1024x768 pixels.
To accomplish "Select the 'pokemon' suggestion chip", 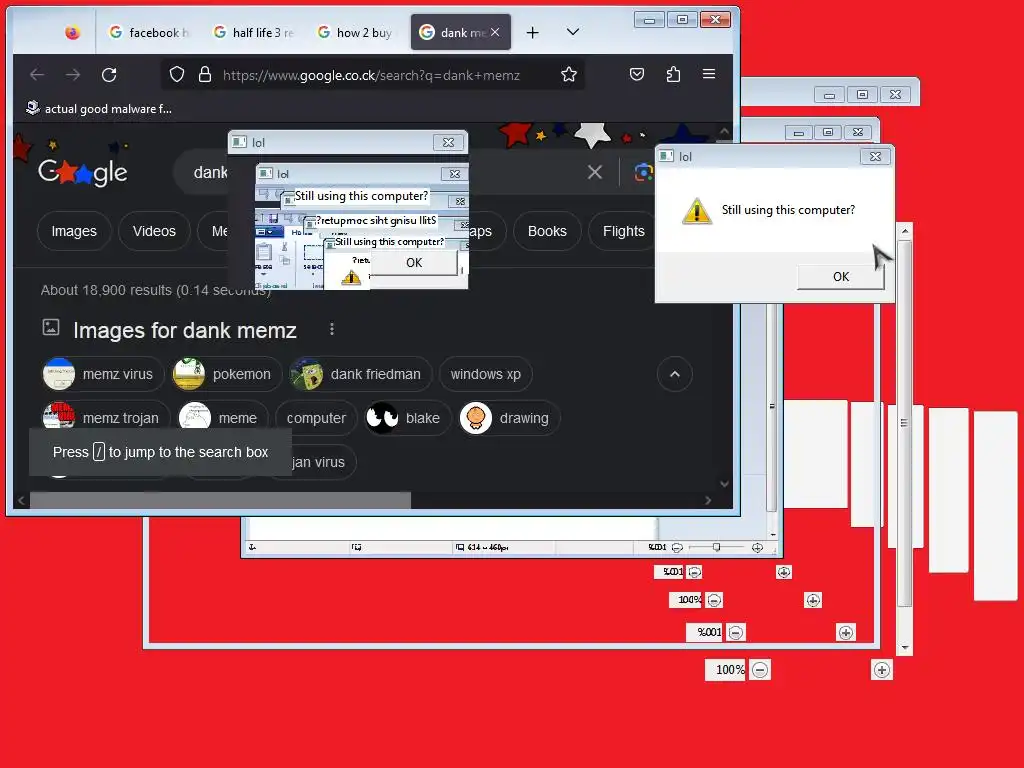I will pyautogui.click(x=226, y=374).
